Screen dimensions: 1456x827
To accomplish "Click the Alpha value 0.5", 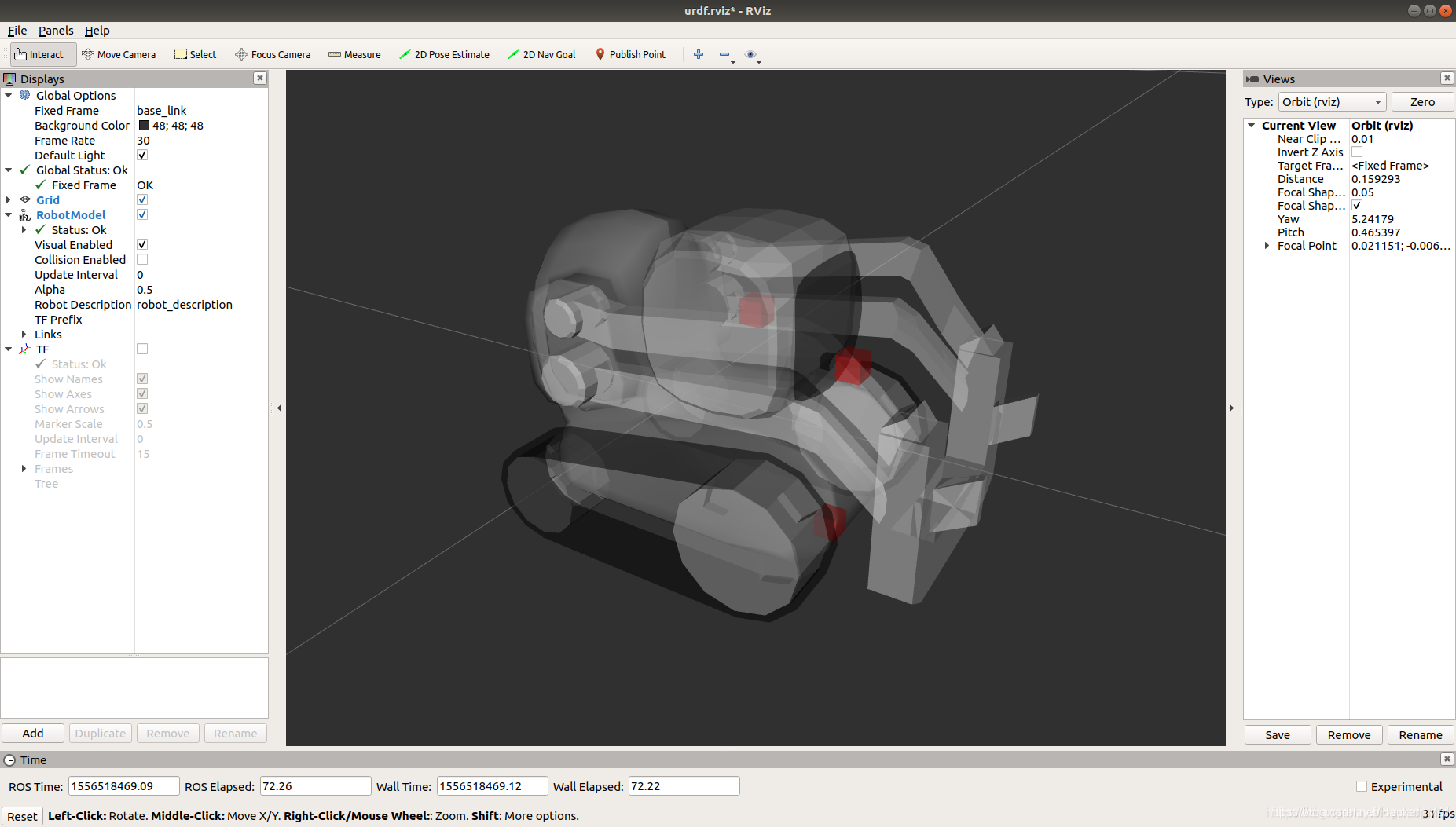I will (x=145, y=289).
